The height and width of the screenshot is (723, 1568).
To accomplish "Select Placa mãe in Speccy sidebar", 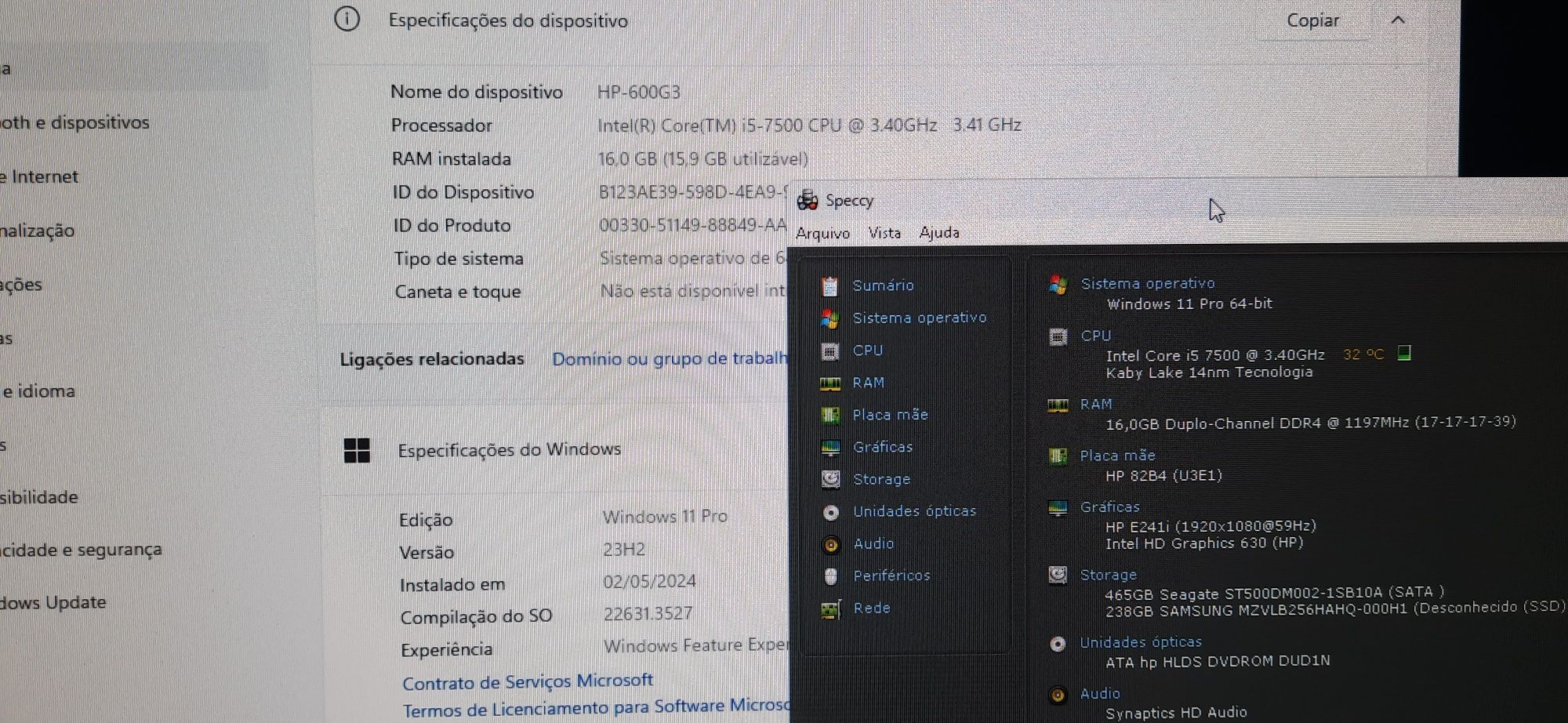I will coord(891,415).
